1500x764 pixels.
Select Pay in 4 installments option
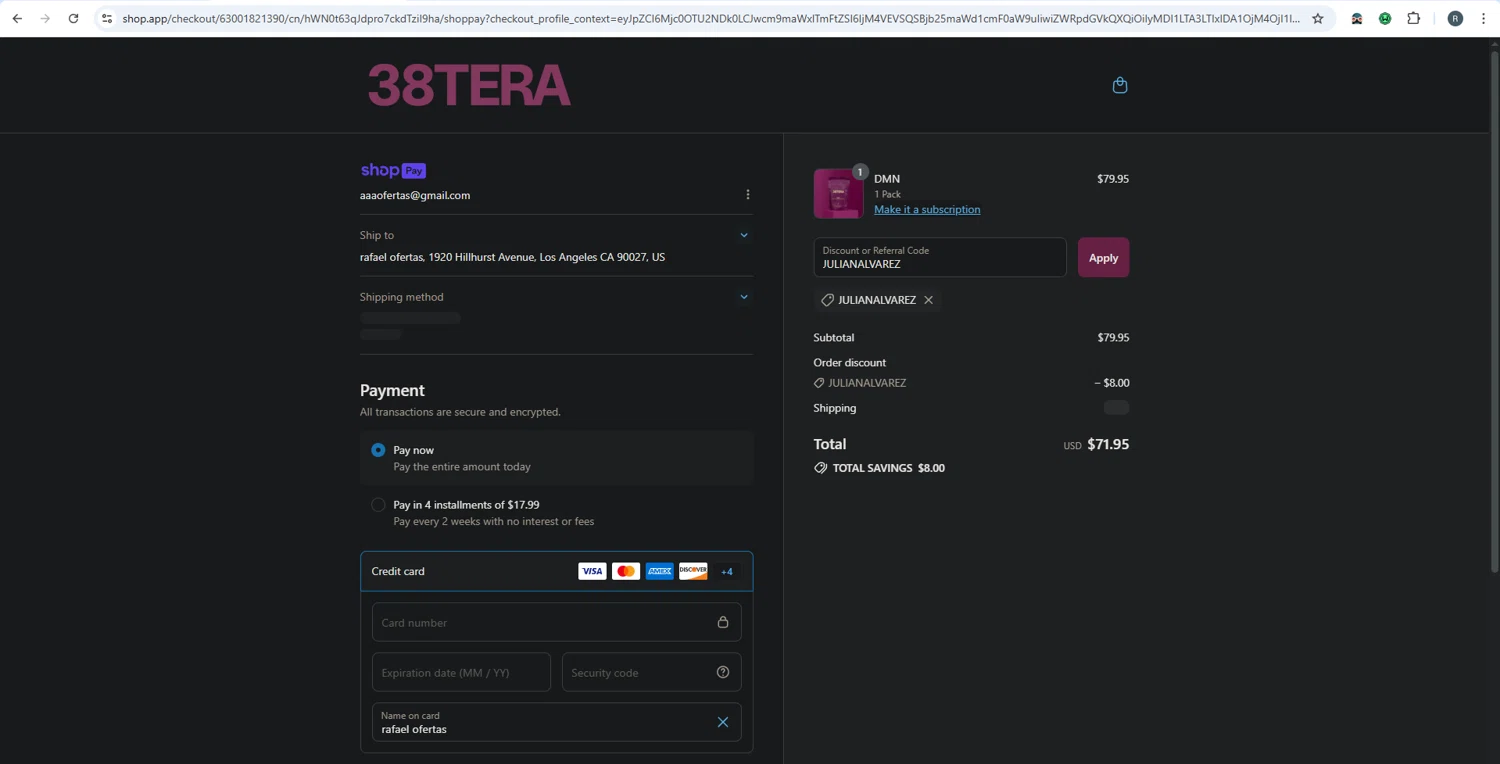378,505
